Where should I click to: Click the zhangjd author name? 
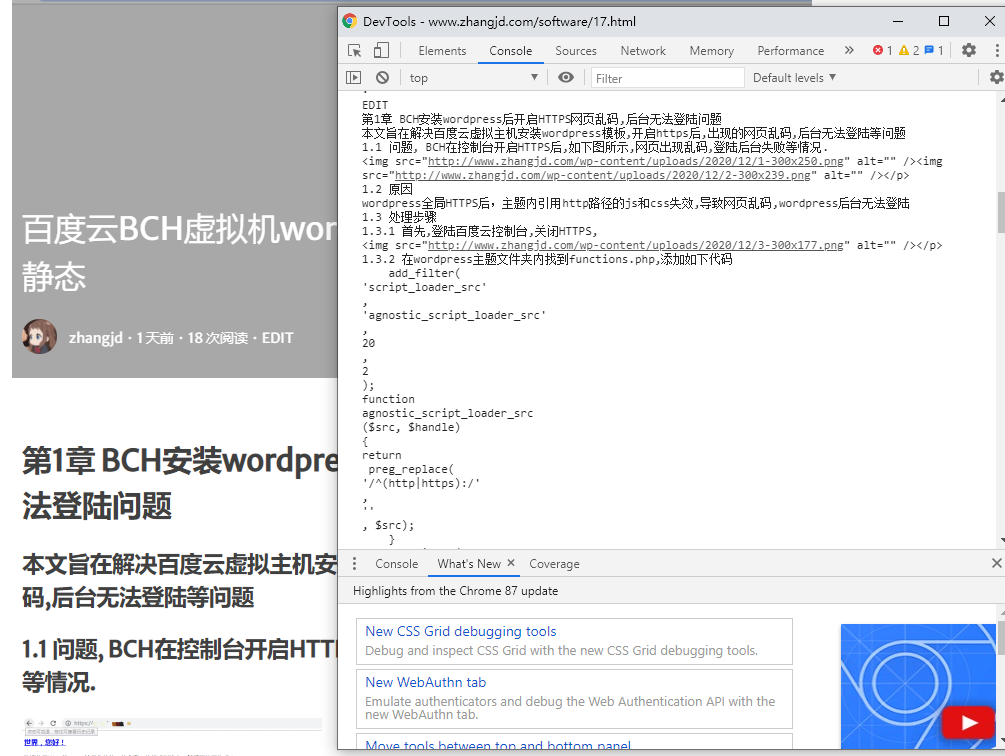(96, 338)
